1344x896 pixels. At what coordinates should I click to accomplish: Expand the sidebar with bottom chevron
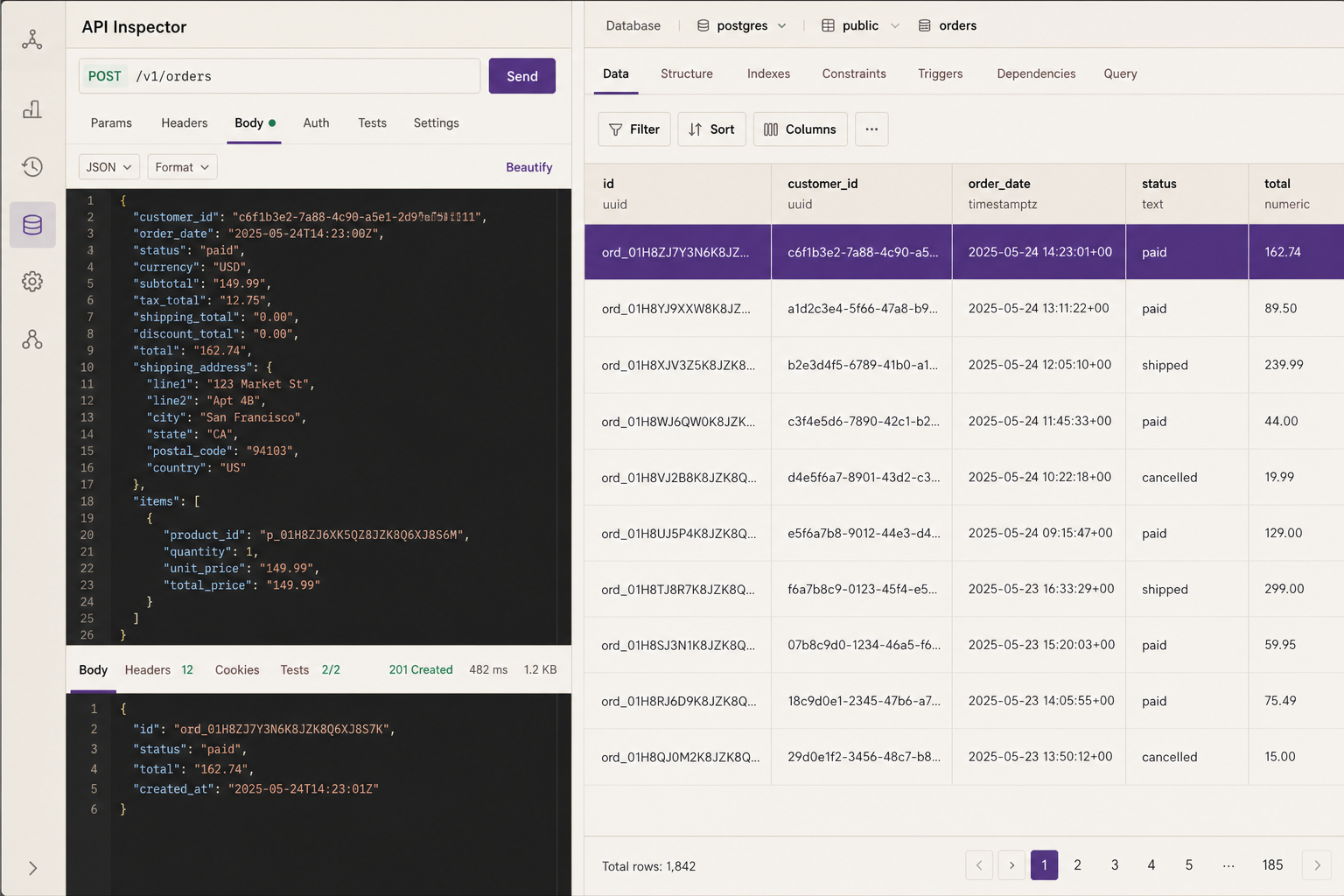pyautogui.click(x=32, y=868)
